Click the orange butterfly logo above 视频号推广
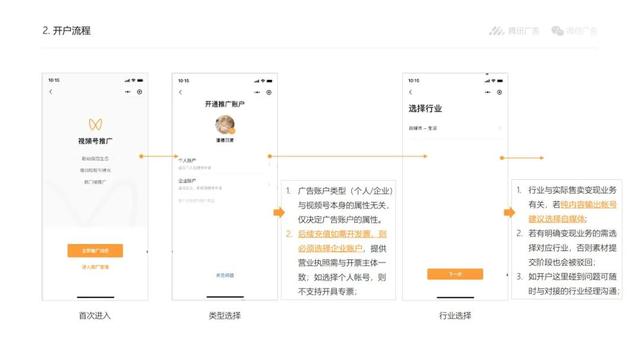This screenshot has height=360, width=640. click(95, 124)
